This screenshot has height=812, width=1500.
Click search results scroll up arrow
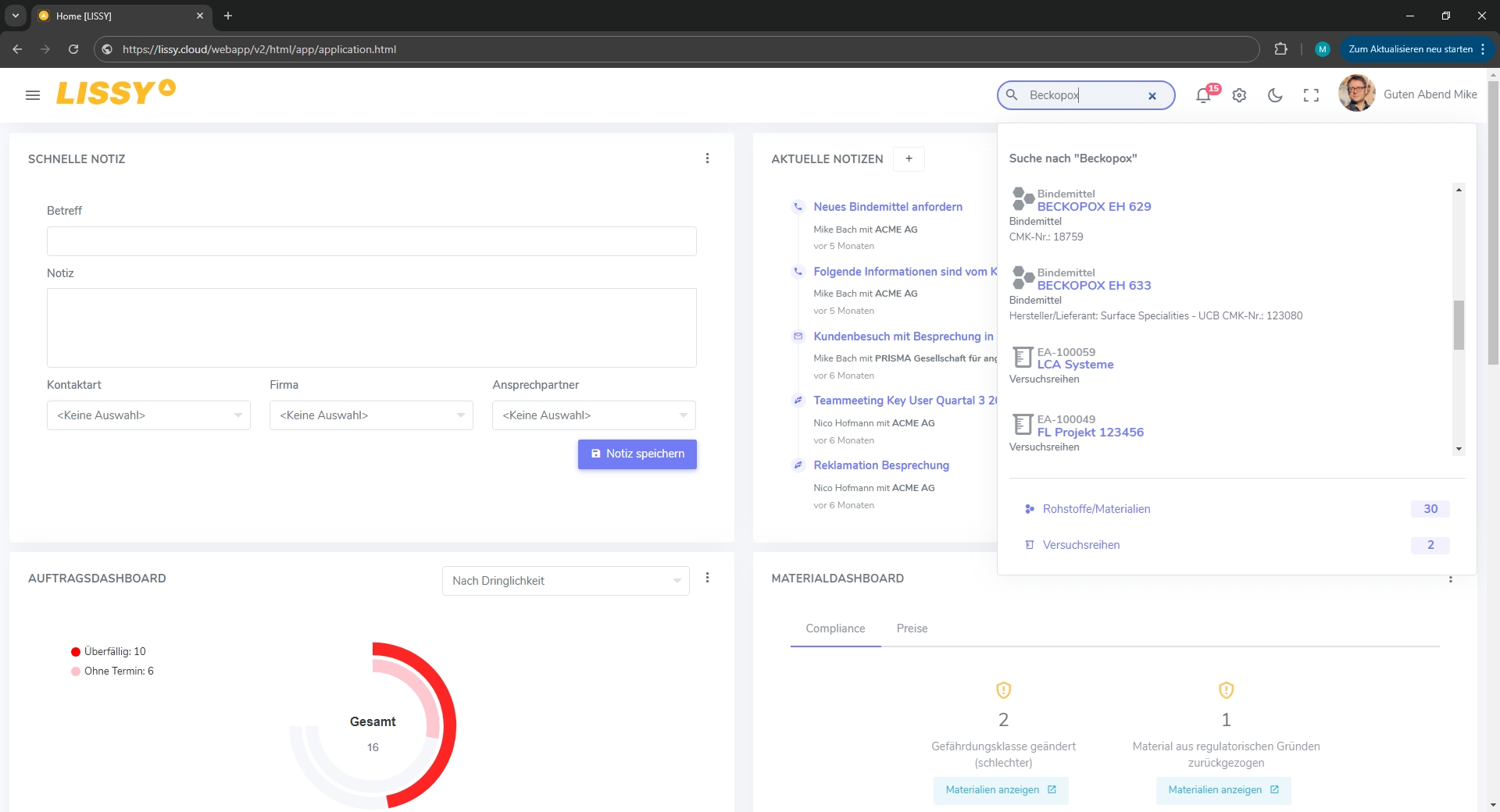point(1459,190)
